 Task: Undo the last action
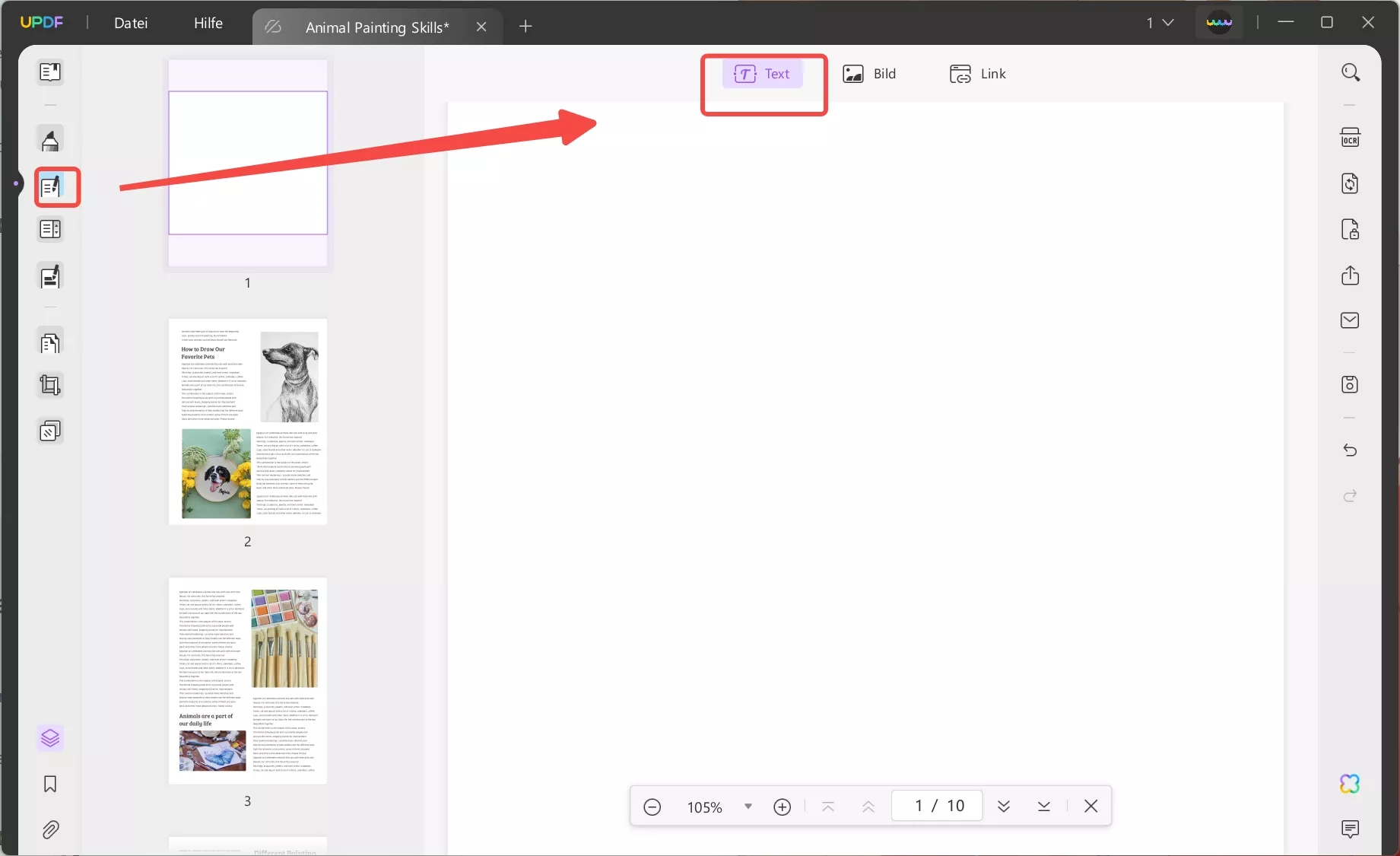(x=1351, y=450)
